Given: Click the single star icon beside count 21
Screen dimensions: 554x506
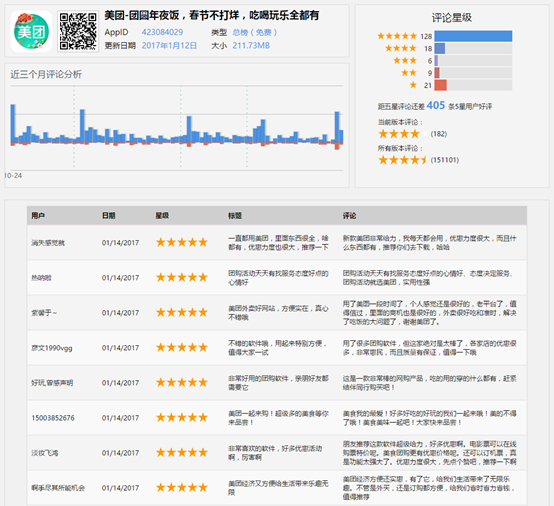Looking at the screenshot, I should pyautogui.click(x=413, y=85).
